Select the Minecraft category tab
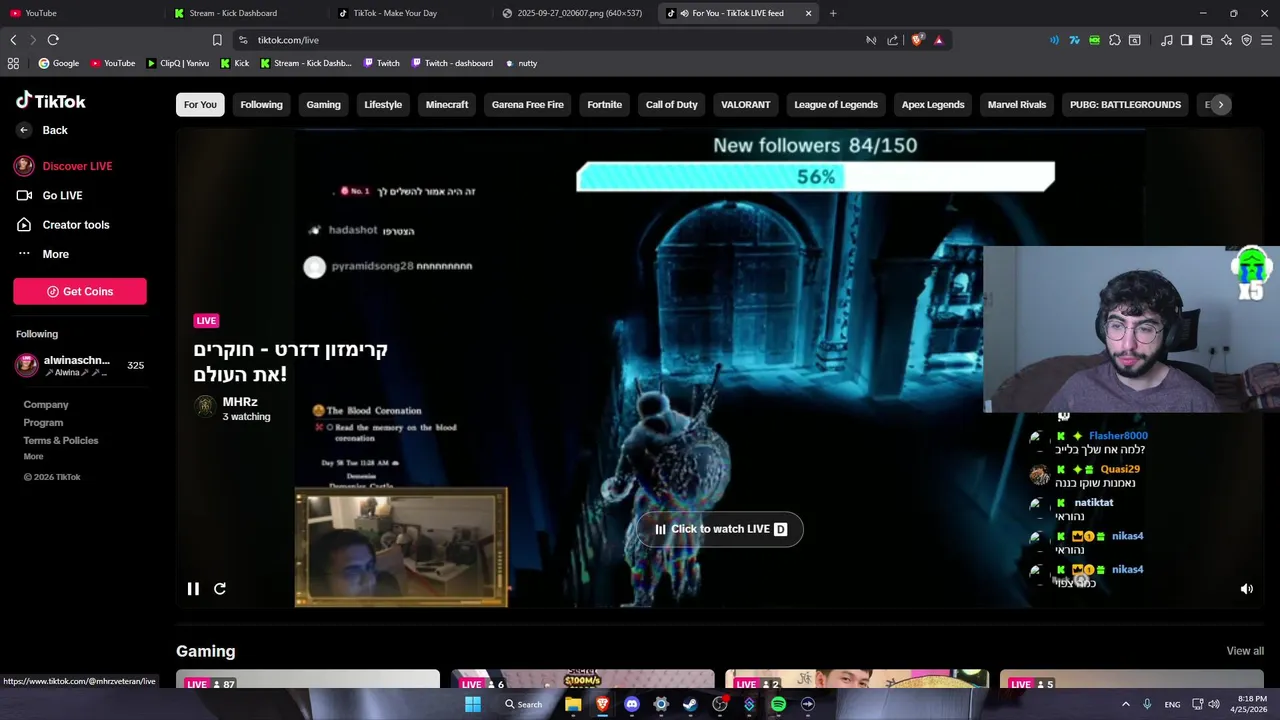Image resolution: width=1280 pixels, height=720 pixels. point(447,105)
